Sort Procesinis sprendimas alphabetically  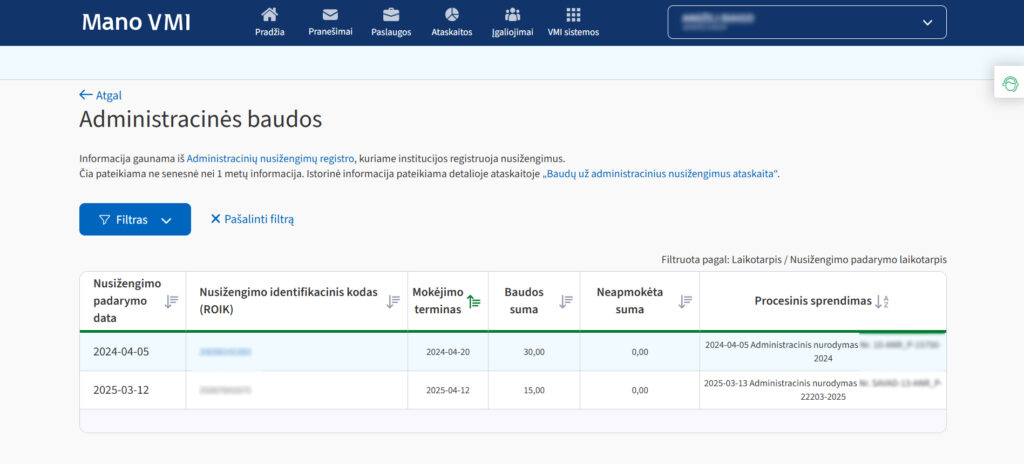pyautogui.click(x=882, y=301)
